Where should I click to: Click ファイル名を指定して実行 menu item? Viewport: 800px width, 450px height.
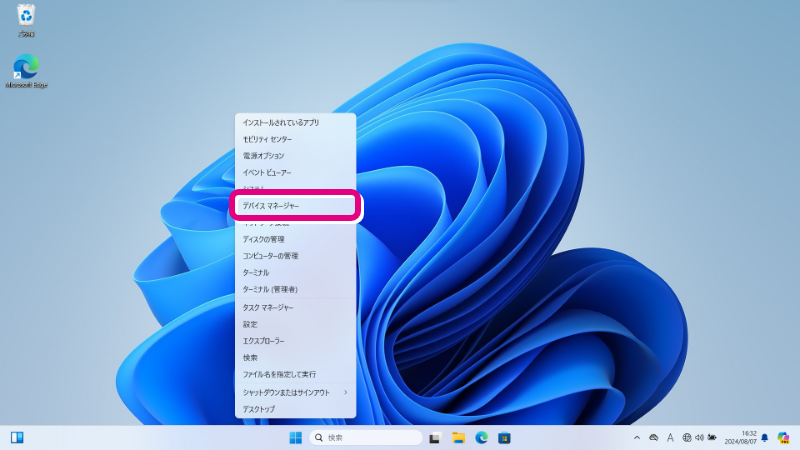click(295, 374)
